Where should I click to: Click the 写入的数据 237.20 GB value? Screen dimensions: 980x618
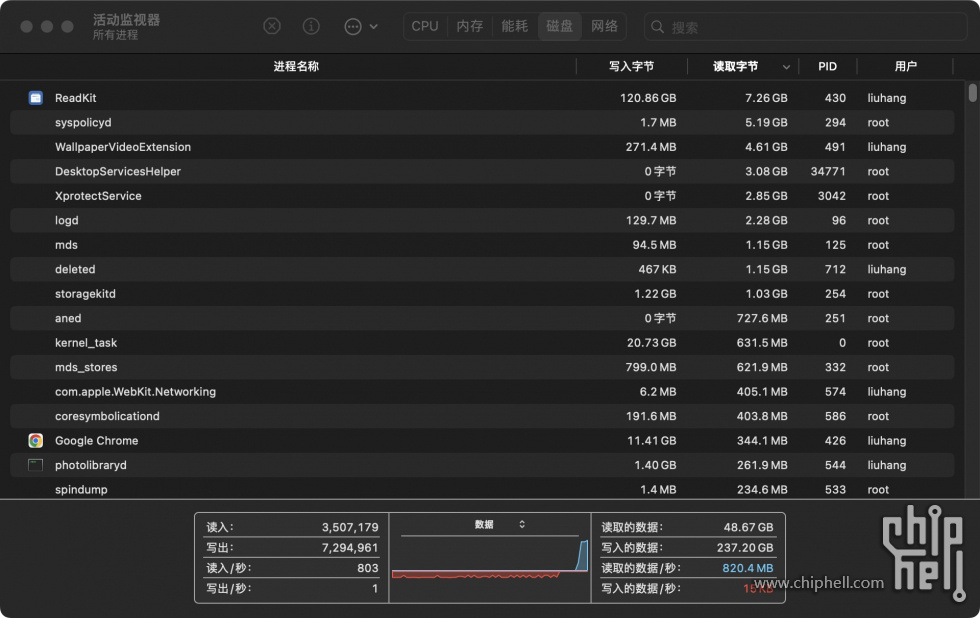click(x=745, y=547)
